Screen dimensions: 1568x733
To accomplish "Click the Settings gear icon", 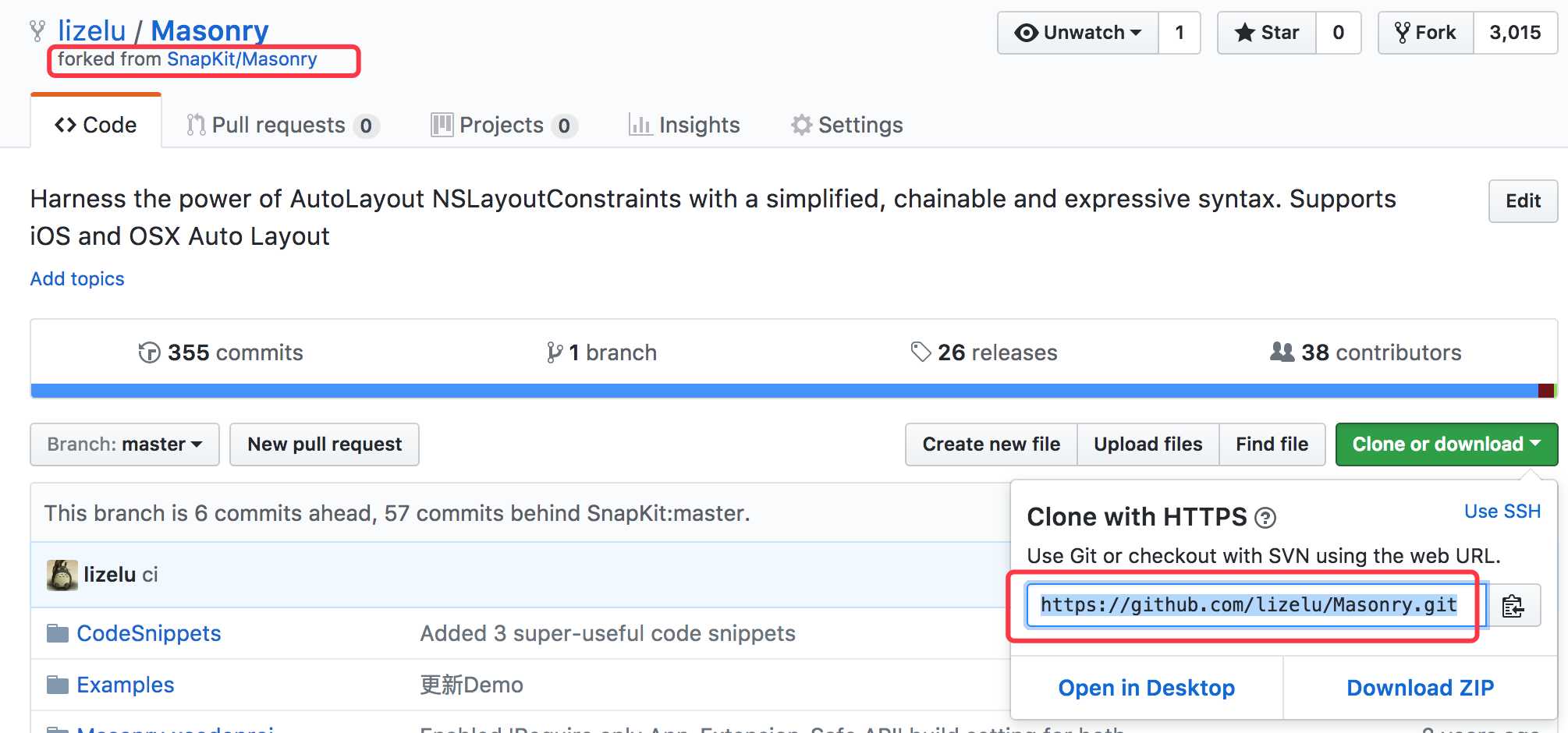I will [x=801, y=125].
